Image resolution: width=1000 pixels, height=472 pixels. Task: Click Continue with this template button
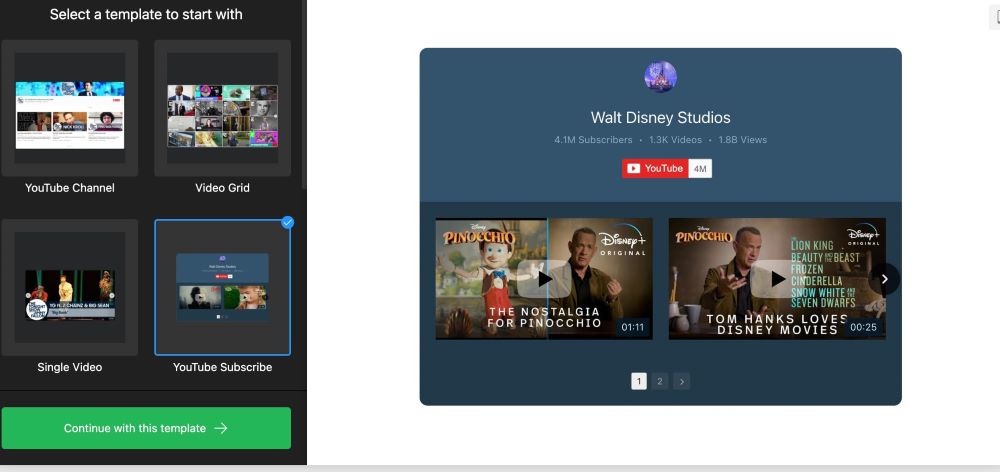coord(146,428)
